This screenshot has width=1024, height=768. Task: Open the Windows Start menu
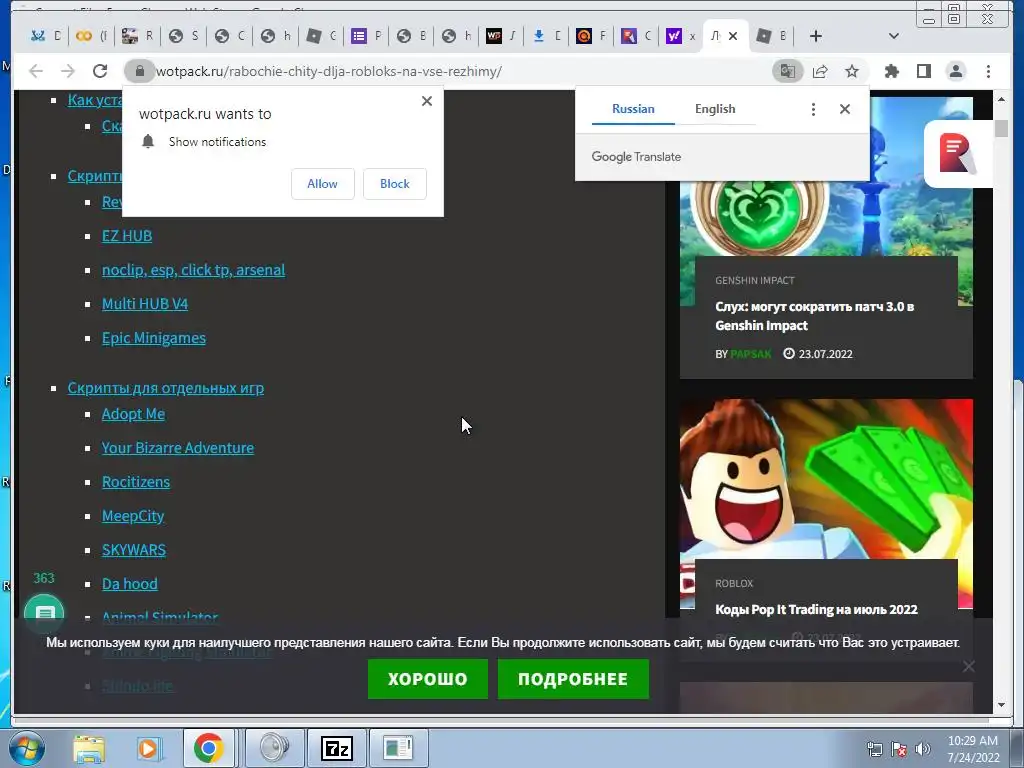point(27,748)
